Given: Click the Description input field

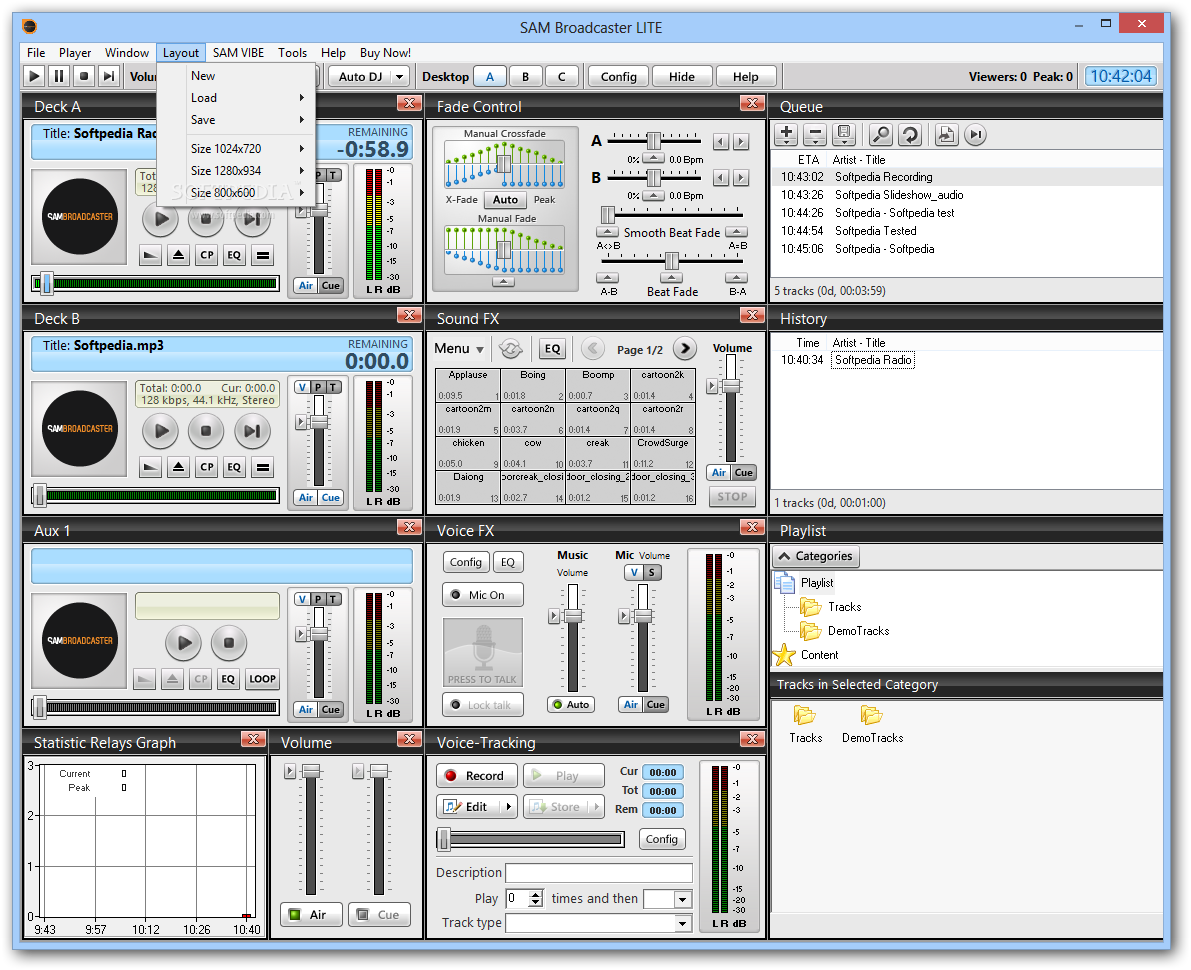Looking at the screenshot, I should [x=599, y=873].
